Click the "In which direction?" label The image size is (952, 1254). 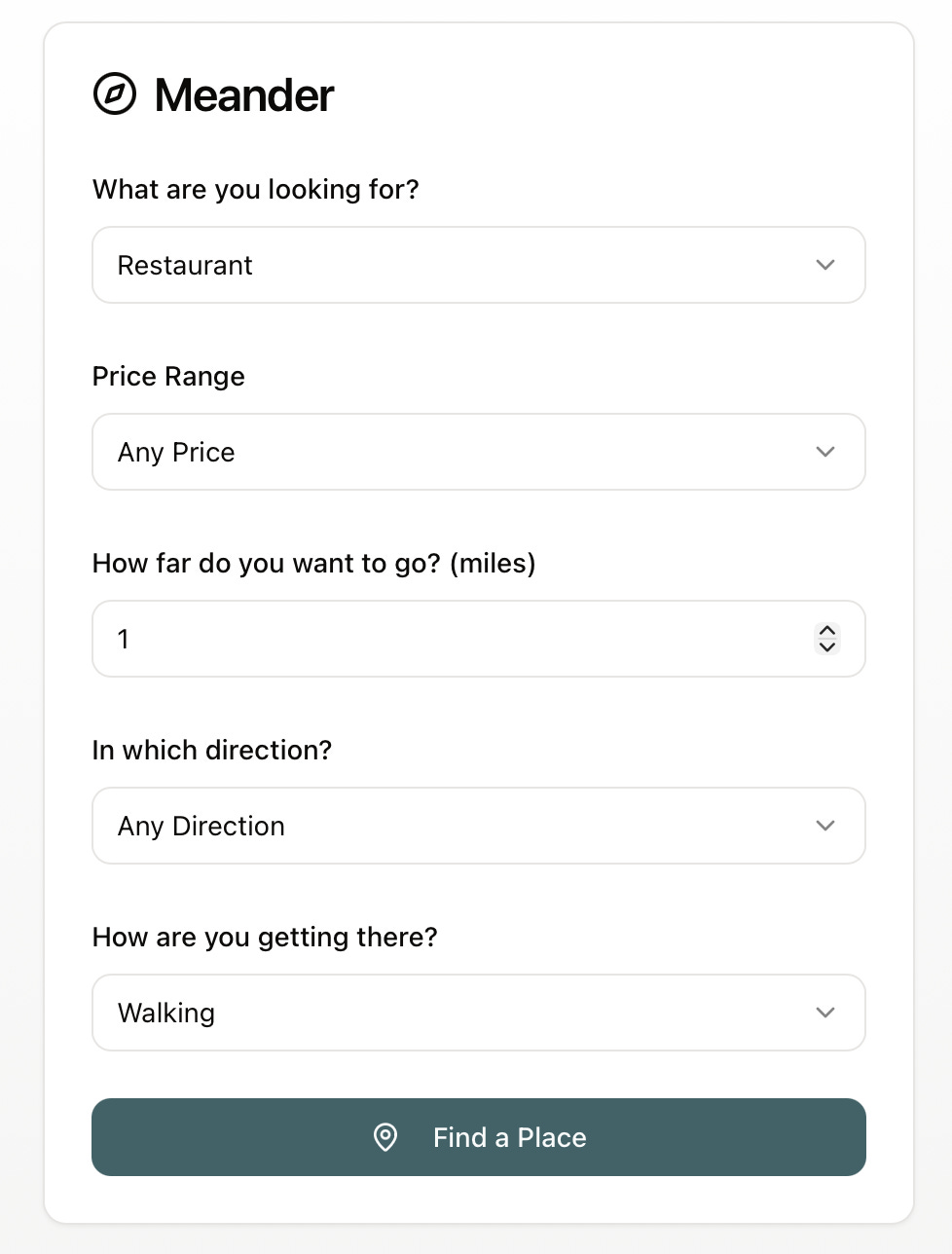click(212, 750)
